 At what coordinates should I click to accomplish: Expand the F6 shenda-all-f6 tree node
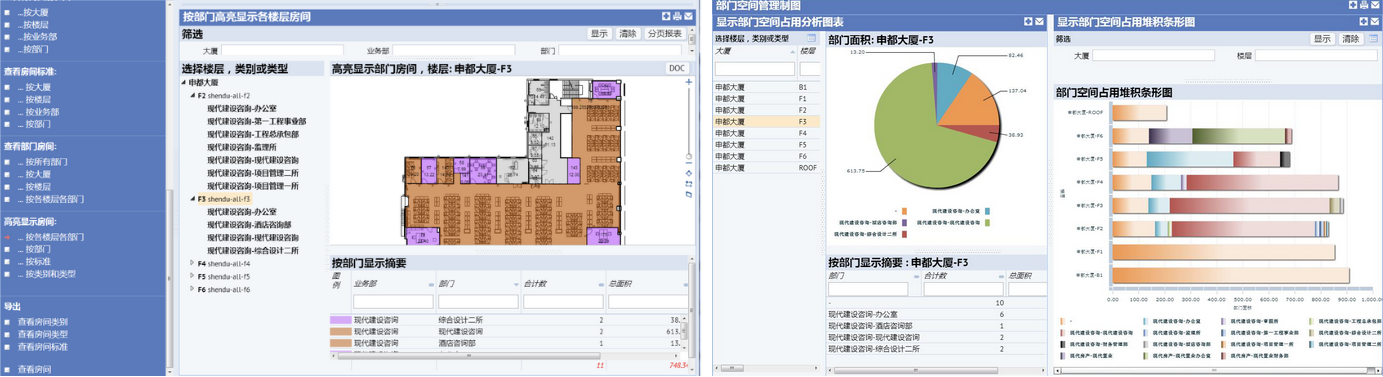[192, 290]
